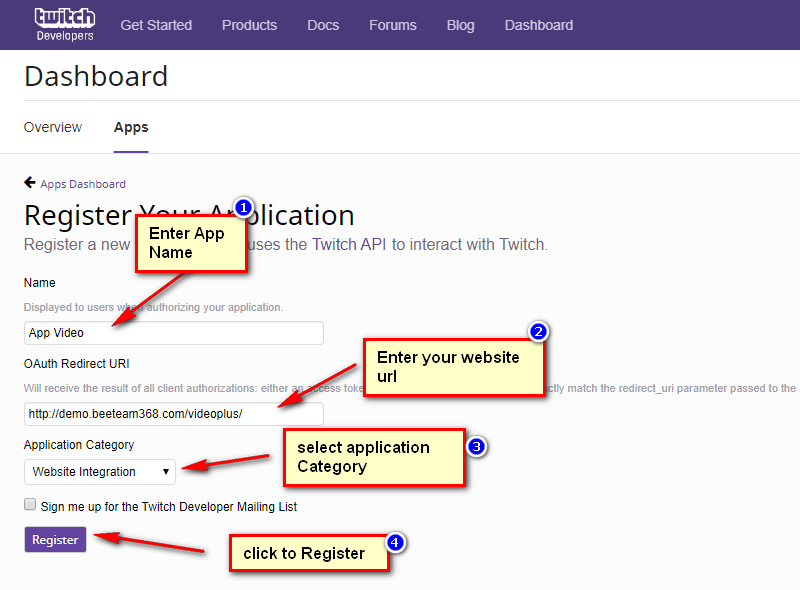Click the Twitch Developers logo
The width and height of the screenshot is (800, 590).
pyautogui.click(x=64, y=24)
